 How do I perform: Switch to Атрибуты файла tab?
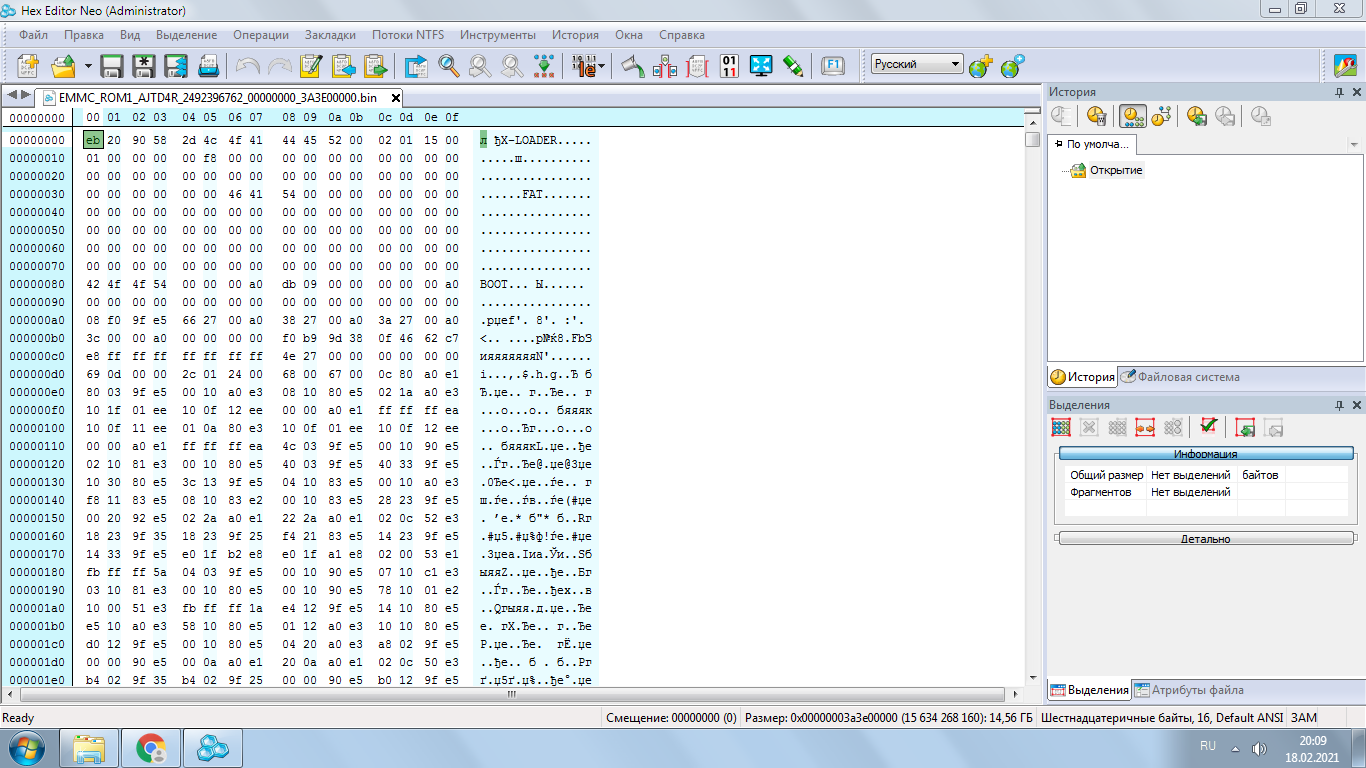point(1189,690)
